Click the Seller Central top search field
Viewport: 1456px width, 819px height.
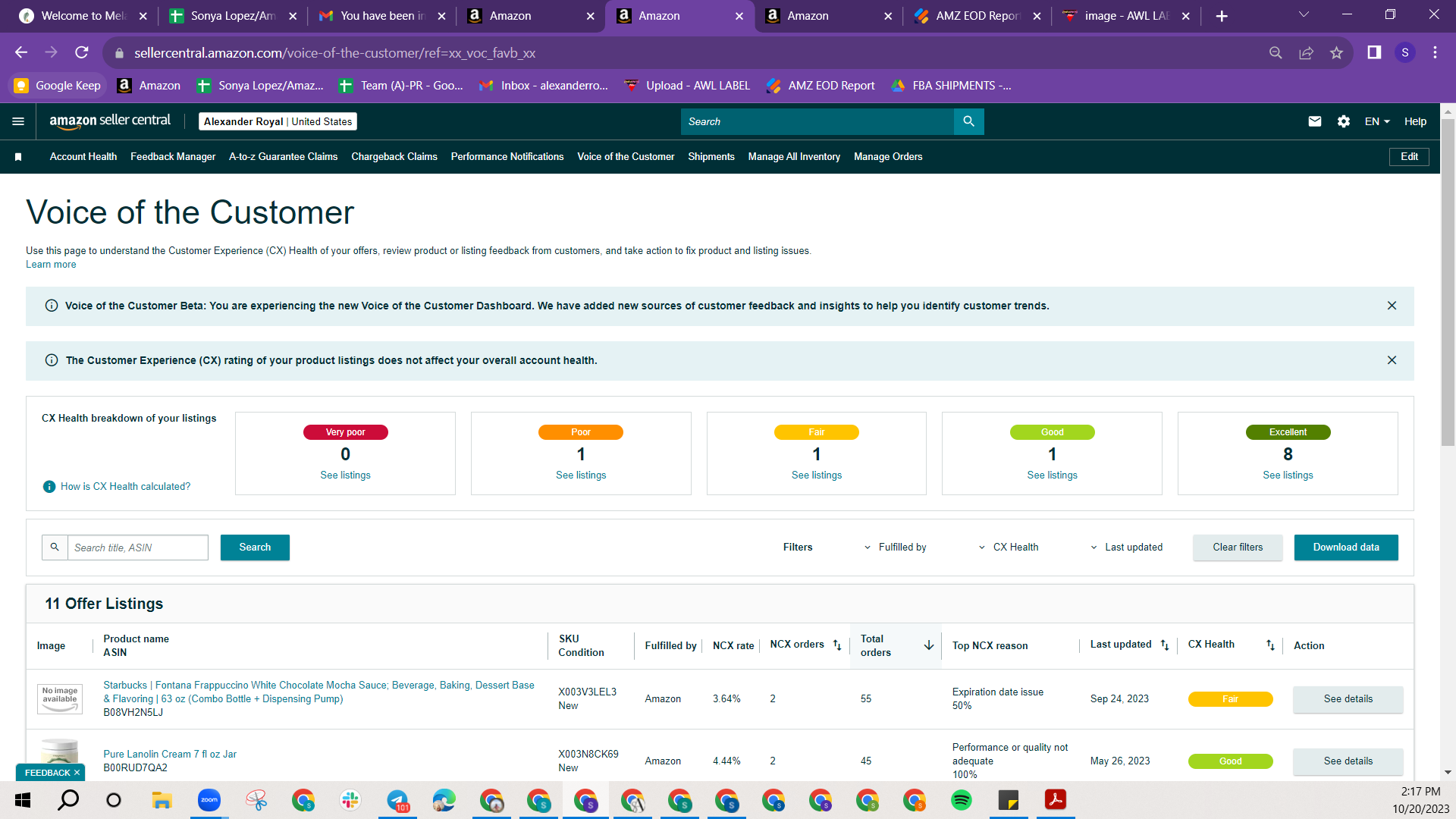coord(817,121)
